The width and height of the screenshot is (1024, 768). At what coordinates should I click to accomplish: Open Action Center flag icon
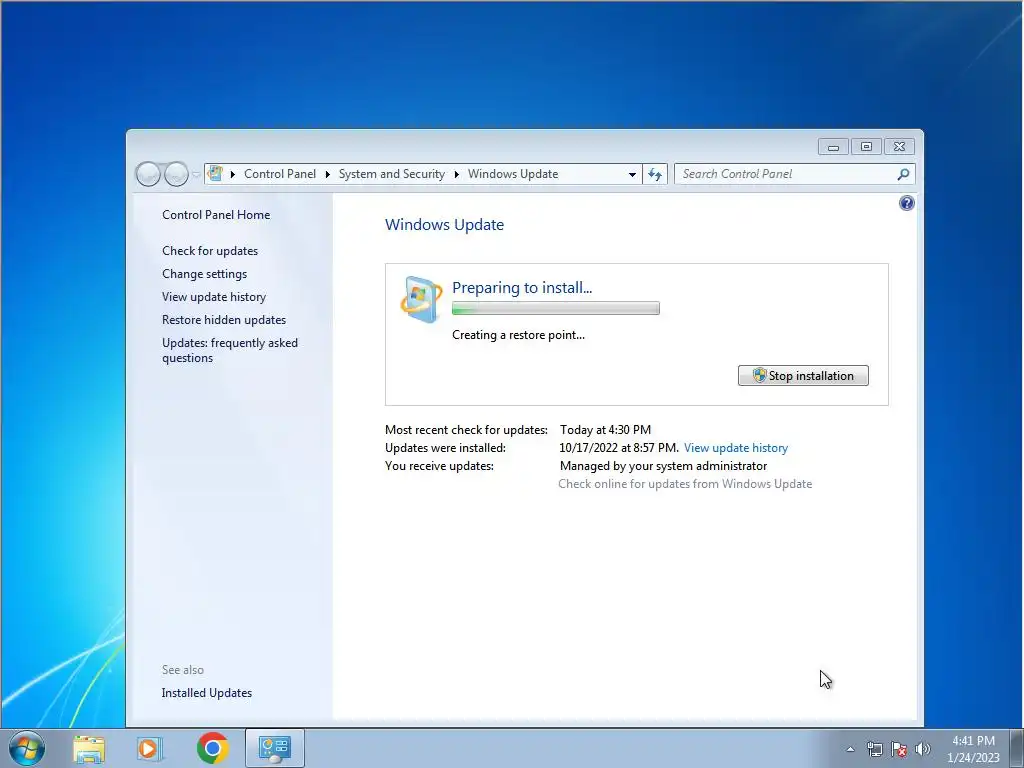899,749
